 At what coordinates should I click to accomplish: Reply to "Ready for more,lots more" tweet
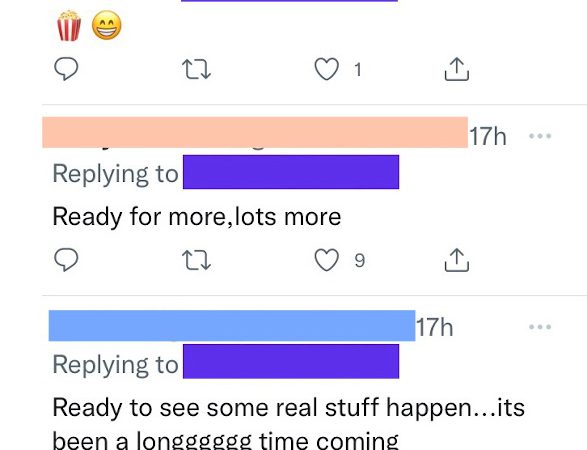coord(66,259)
